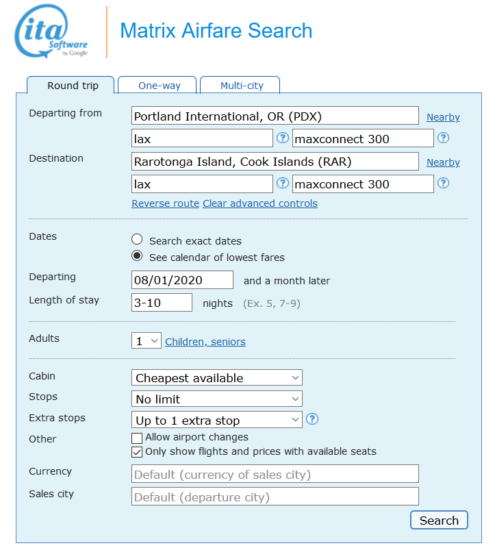Click the Reverse route link
The width and height of the screenshot is (495, 550).
point(165,203)
